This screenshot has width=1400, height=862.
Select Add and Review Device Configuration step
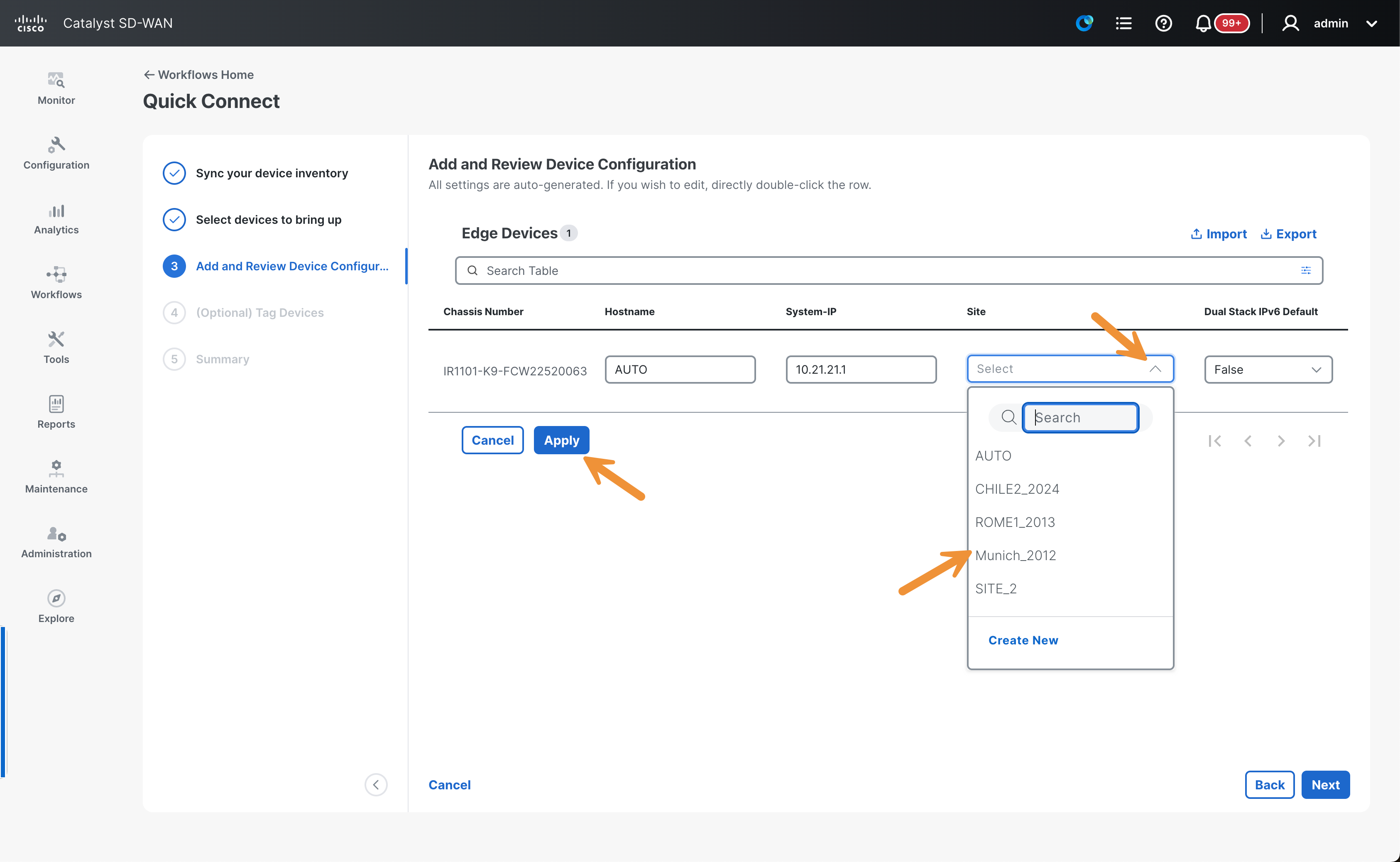tap(276, 266)
